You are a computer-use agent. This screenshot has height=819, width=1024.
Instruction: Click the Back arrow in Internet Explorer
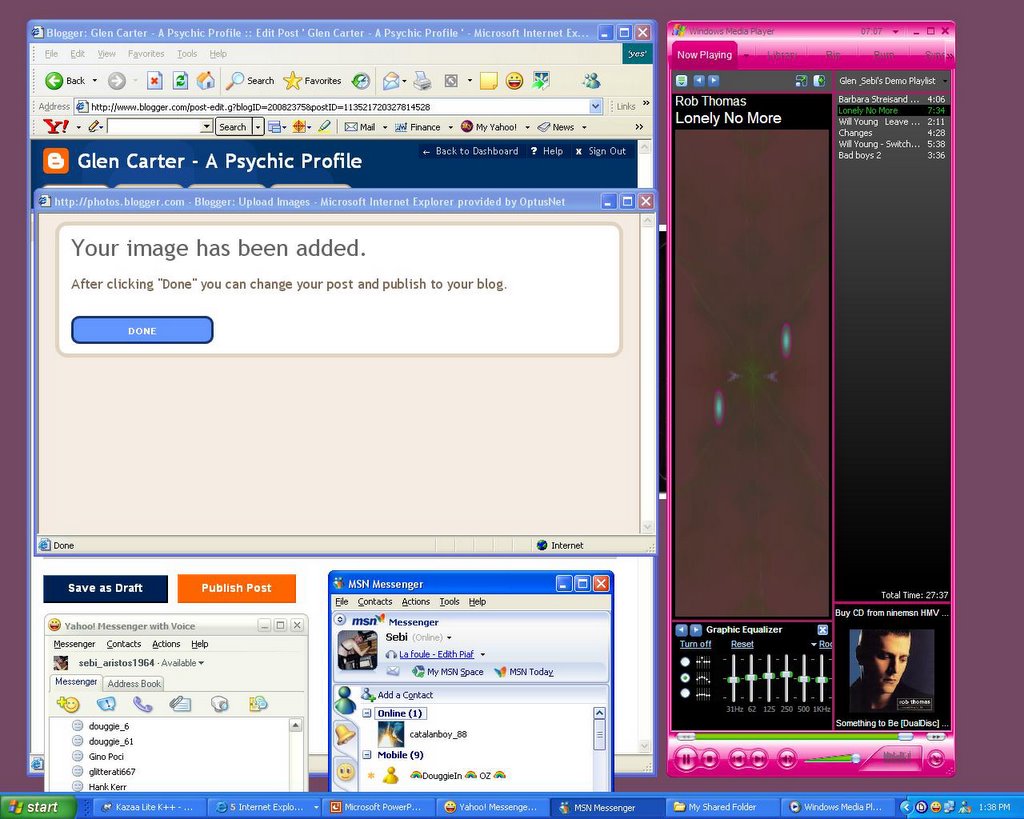point(54,80)
